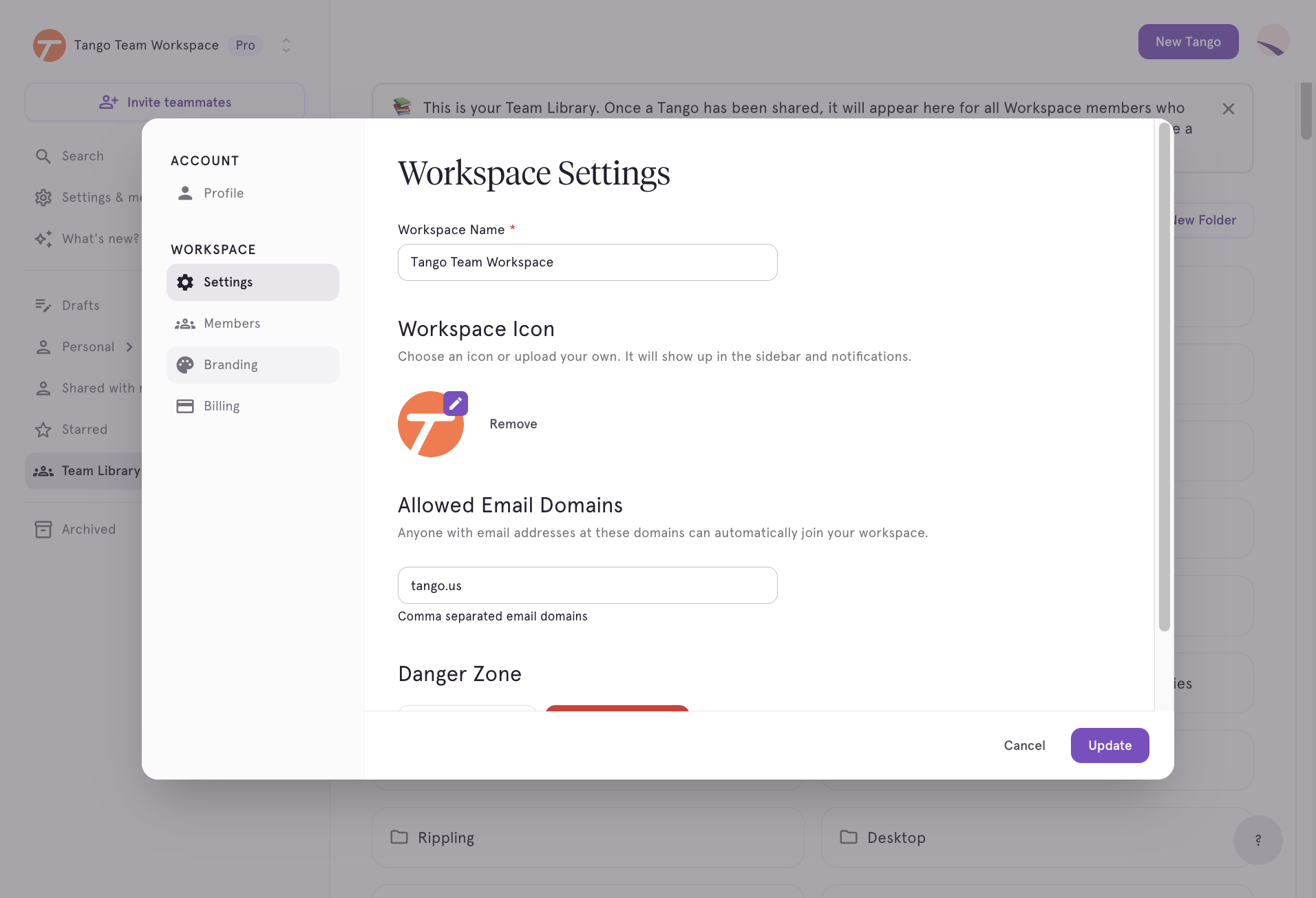Click the pencil edit icon on workspace logo
The width and height of the screenshot is (1316, 898).
pos(456,404)
